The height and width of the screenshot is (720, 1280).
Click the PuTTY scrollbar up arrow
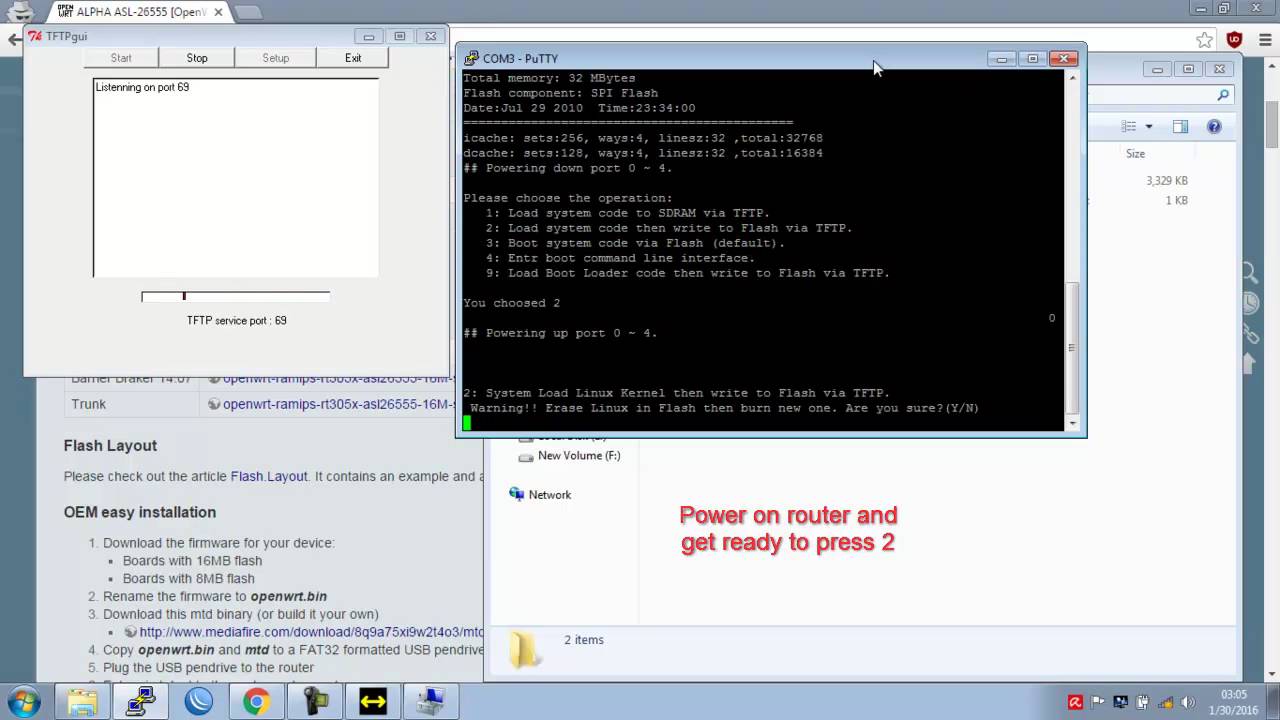tap(1072, 77)
